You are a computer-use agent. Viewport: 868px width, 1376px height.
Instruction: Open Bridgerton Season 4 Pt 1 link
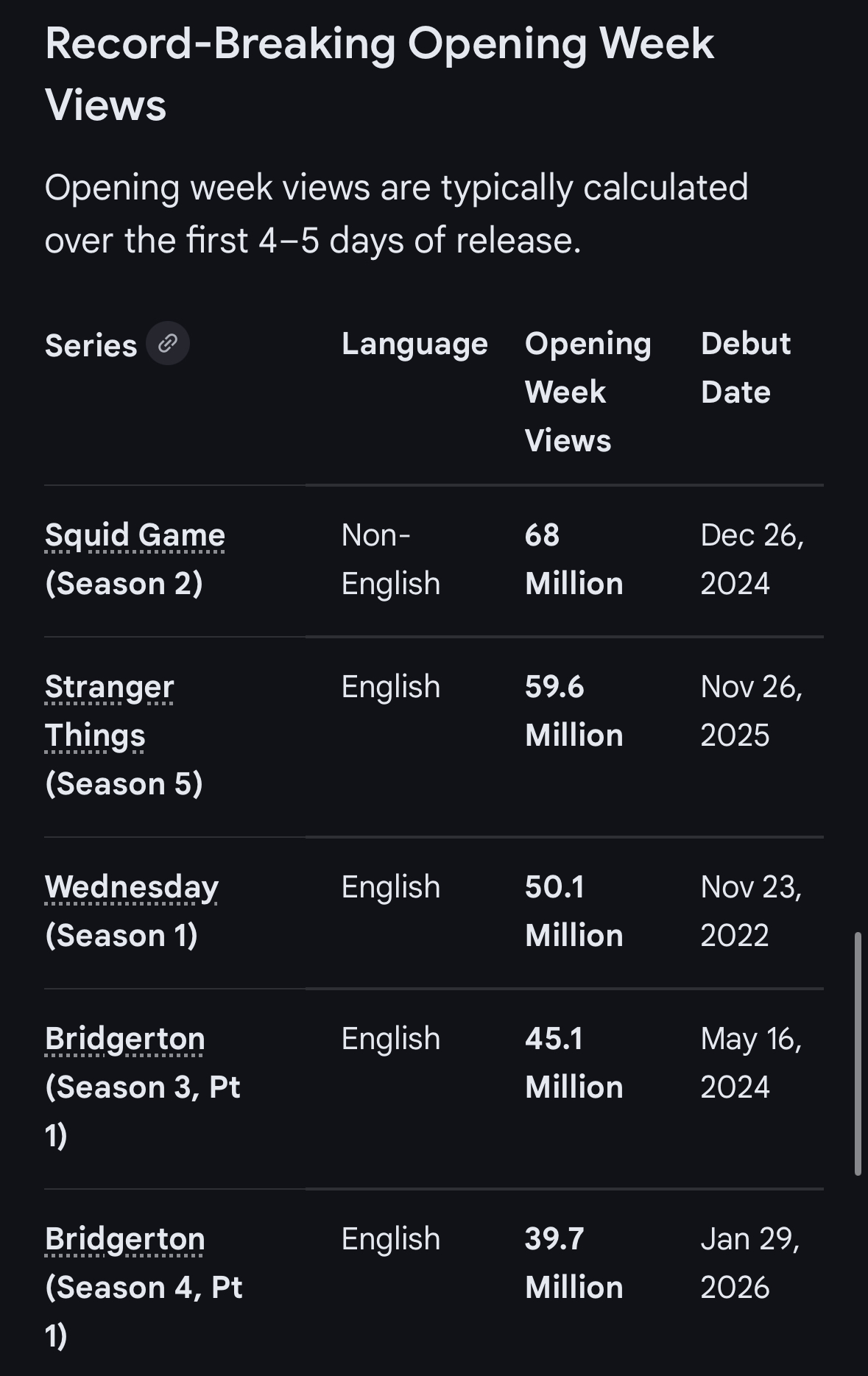(x=124, y=1239)
